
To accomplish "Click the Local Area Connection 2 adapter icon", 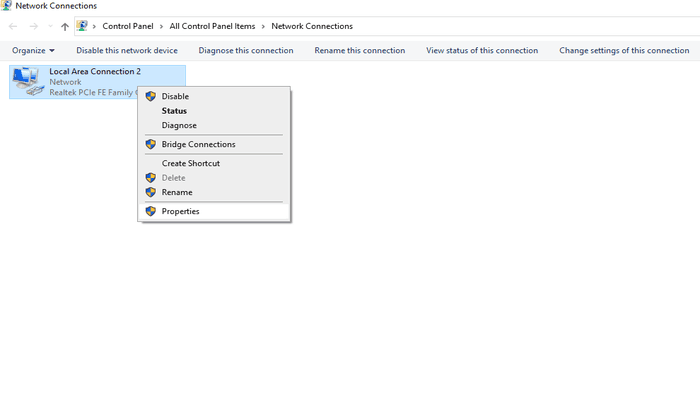I will coord(28,81).
